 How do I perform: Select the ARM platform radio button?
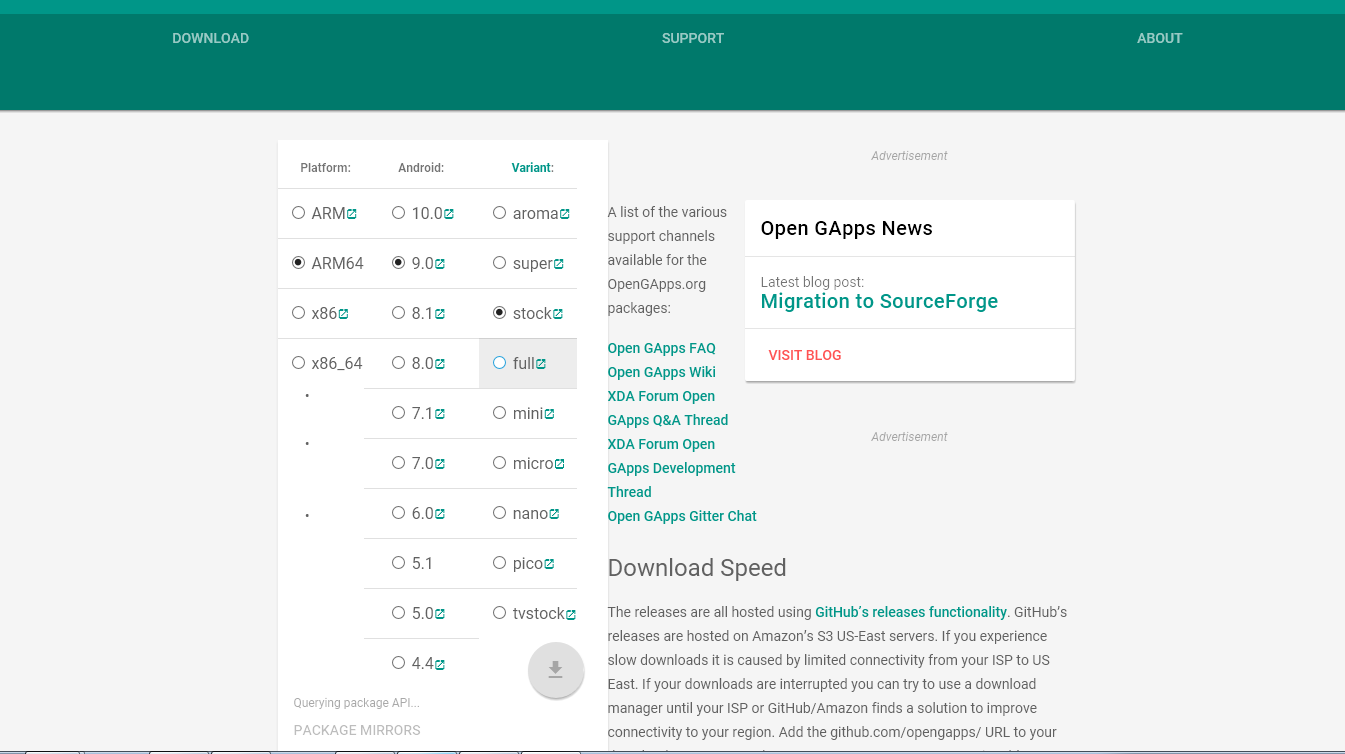click(298, 213)
